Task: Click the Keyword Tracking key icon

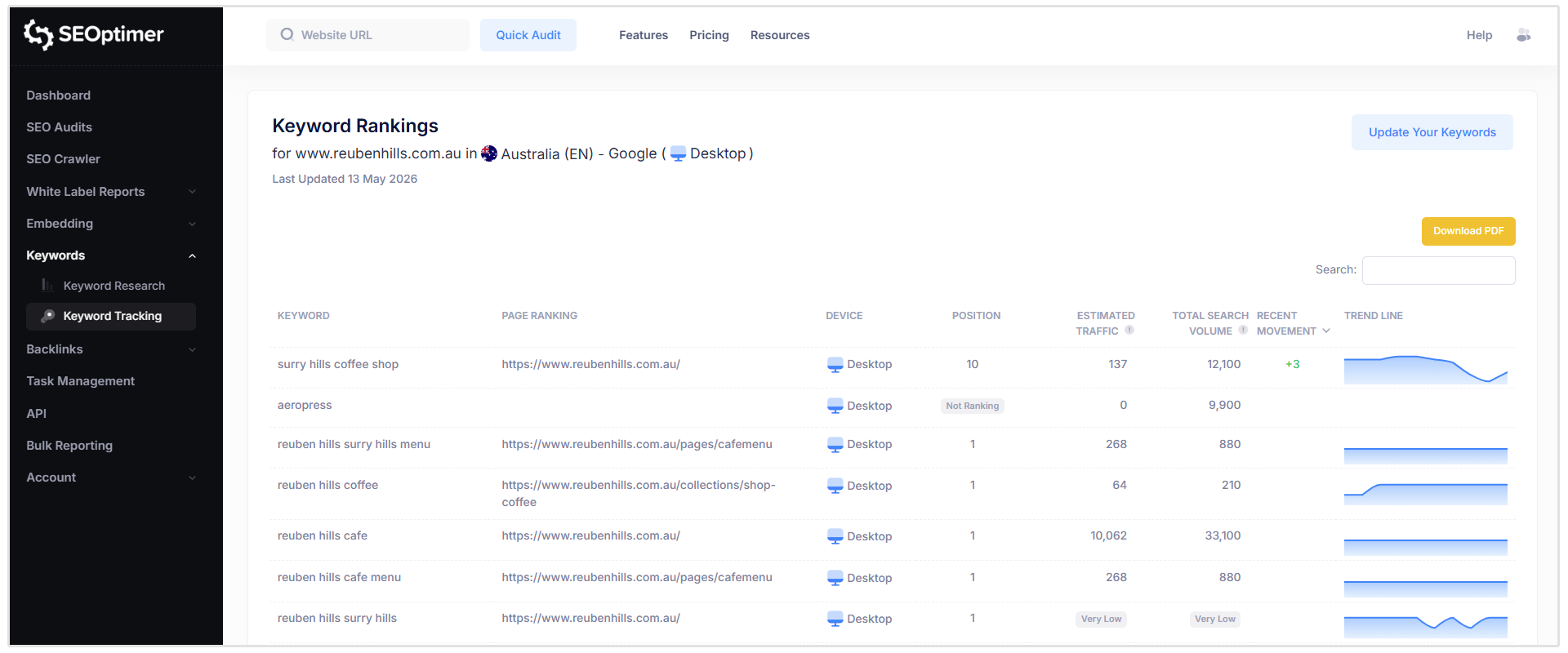Action: pyautogui.click(x=47, y=316)
